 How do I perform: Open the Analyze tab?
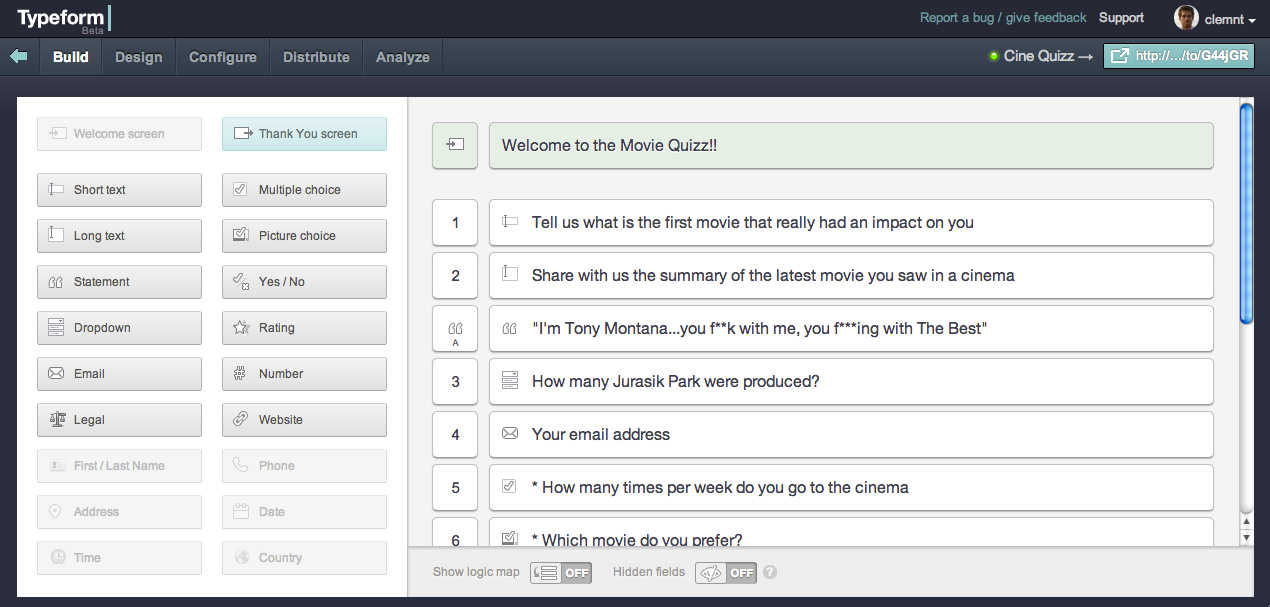tap(402, 56)
